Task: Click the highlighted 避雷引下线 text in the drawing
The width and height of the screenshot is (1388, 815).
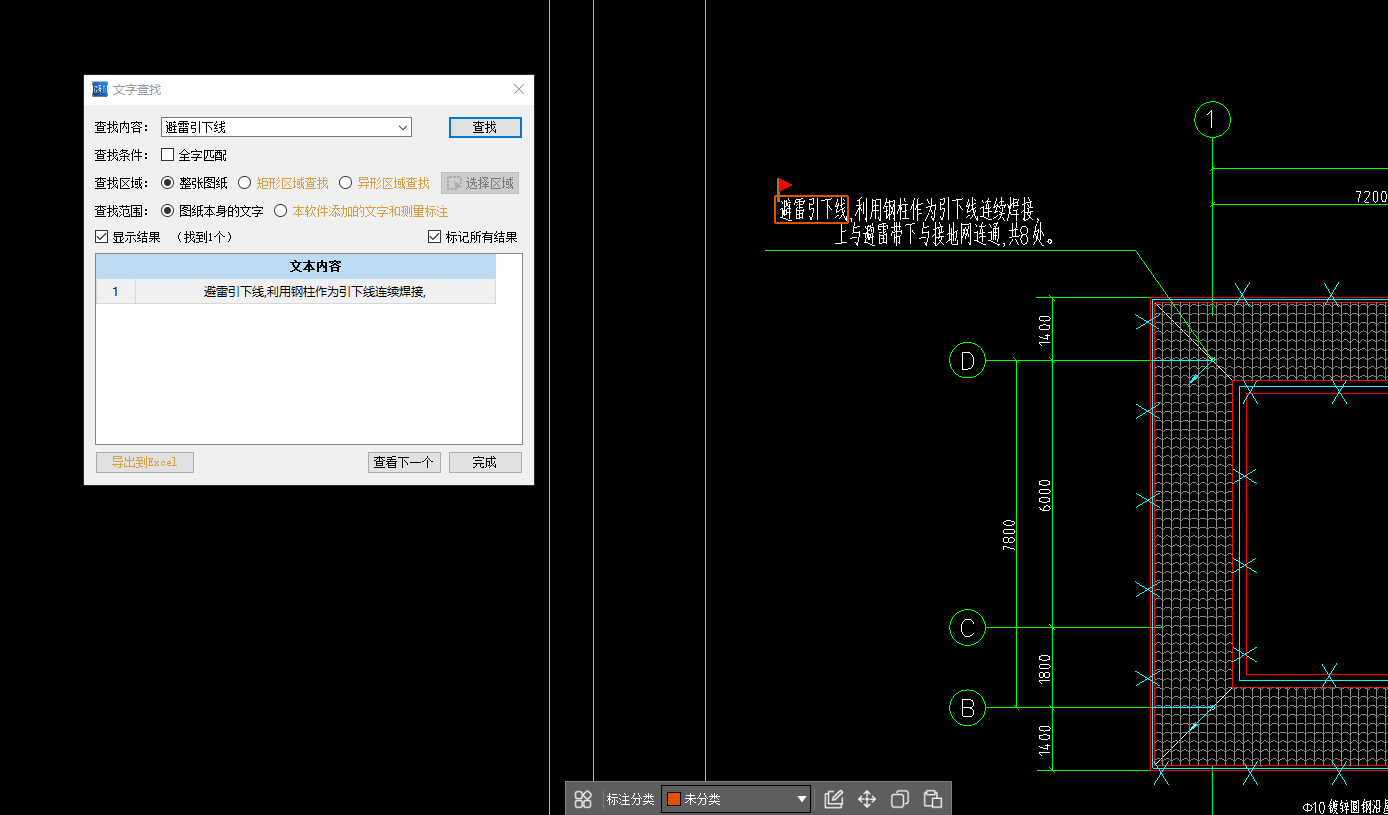Action: click(x=812, y=209)
